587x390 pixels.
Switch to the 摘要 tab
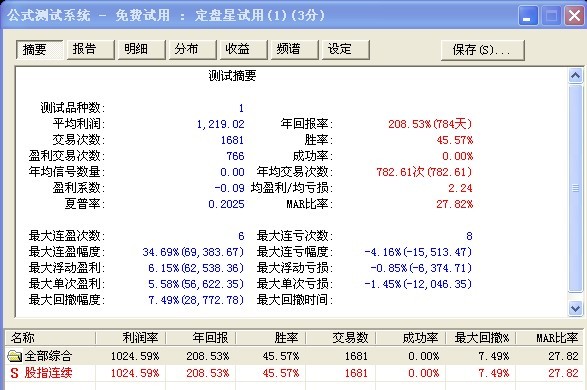39,50
